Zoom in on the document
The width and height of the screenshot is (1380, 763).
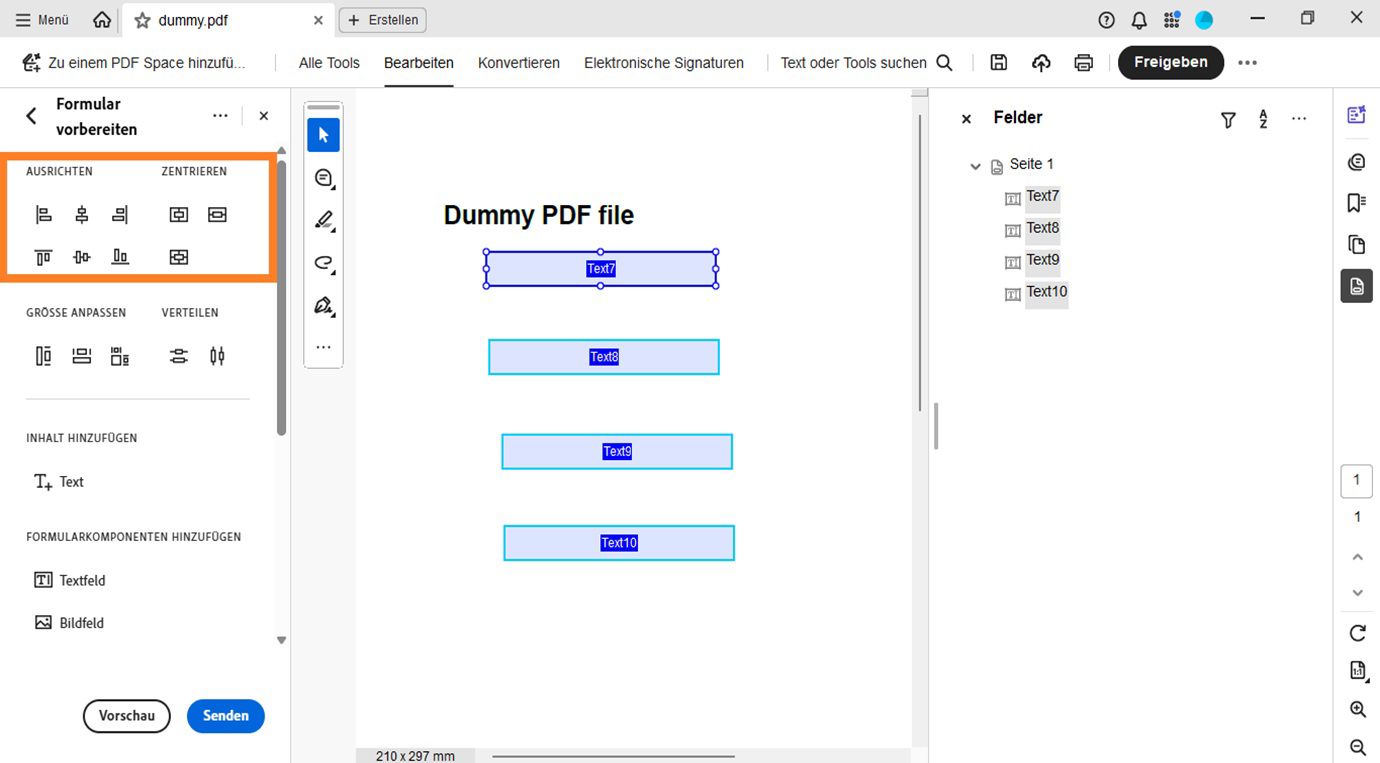point(1358,709)
